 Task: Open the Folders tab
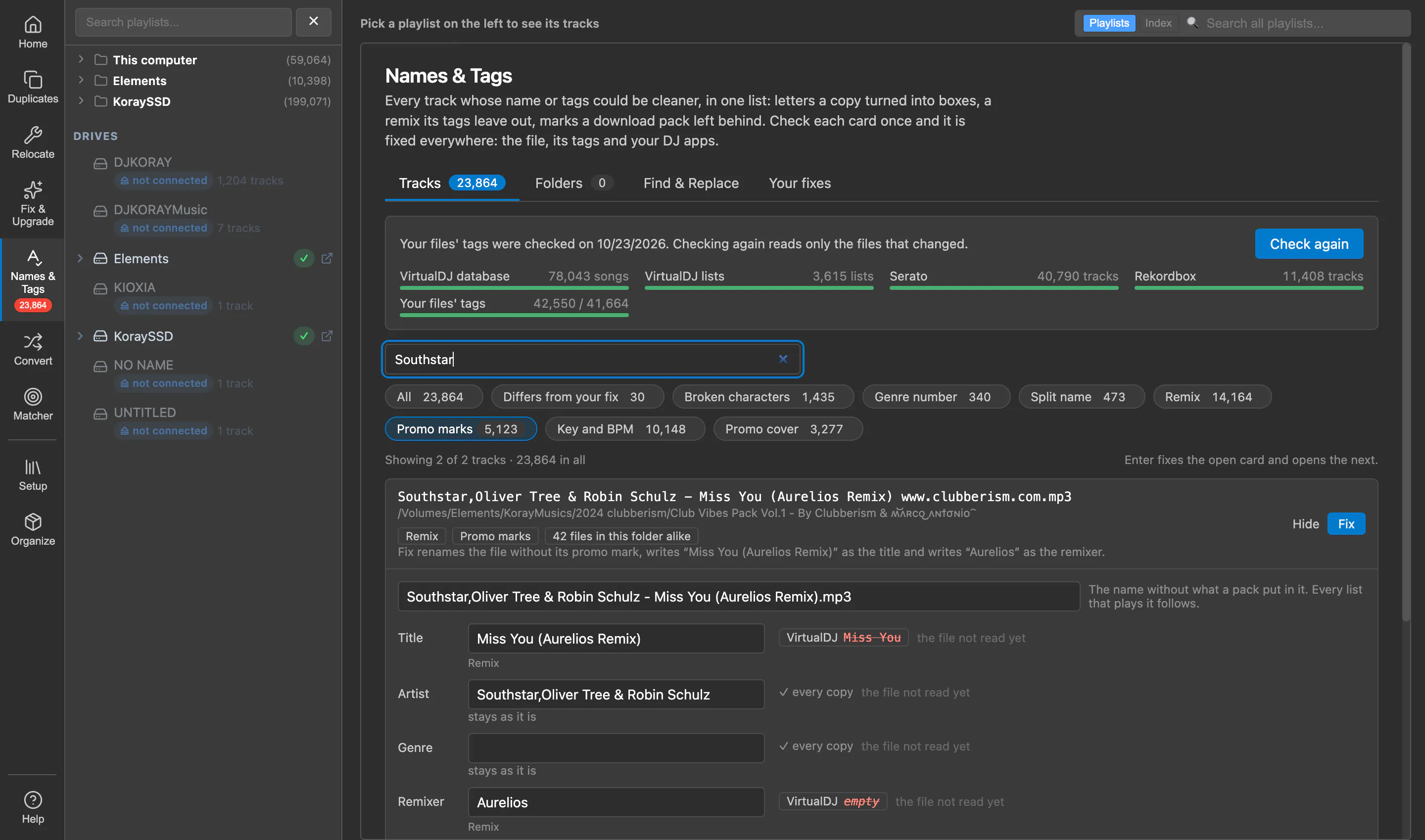[573, 183]
